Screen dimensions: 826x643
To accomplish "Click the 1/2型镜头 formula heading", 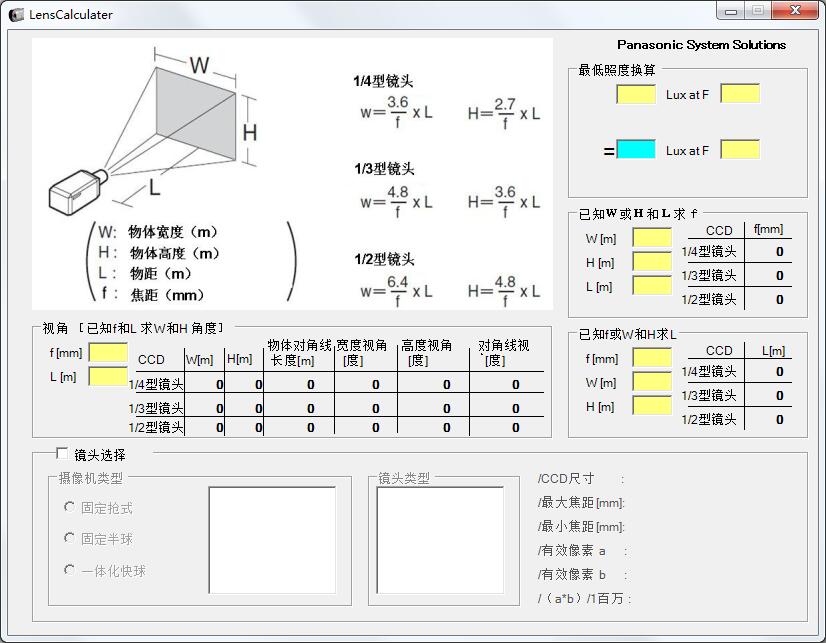I will pos(384,259).
